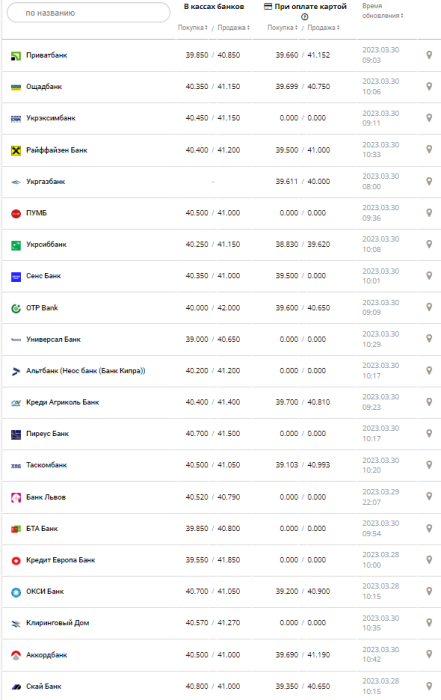Open the Альтбанк (Неос банк) link

pos(86,371)
